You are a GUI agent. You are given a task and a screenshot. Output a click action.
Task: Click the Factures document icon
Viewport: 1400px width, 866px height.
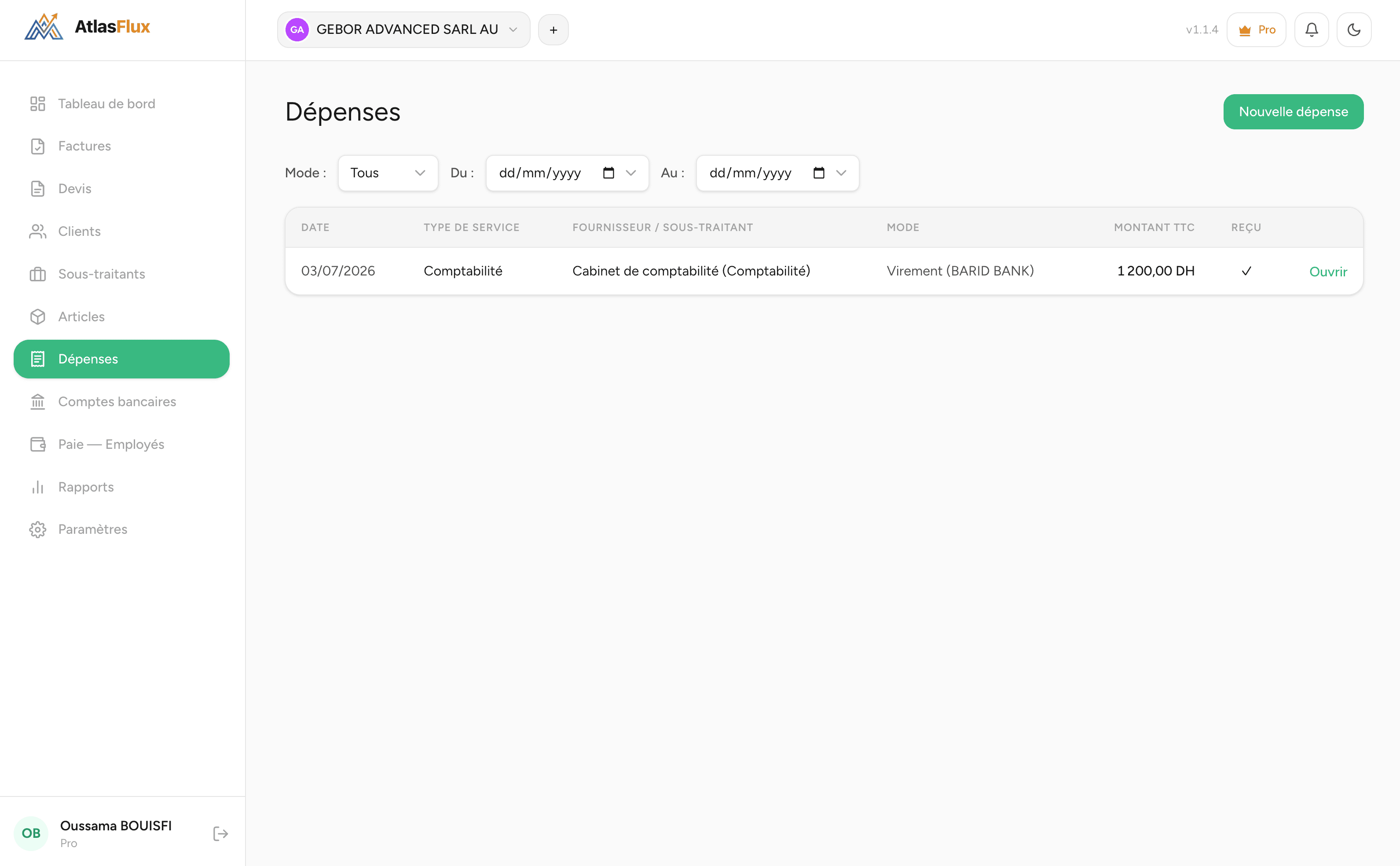[x=38, y=146]
